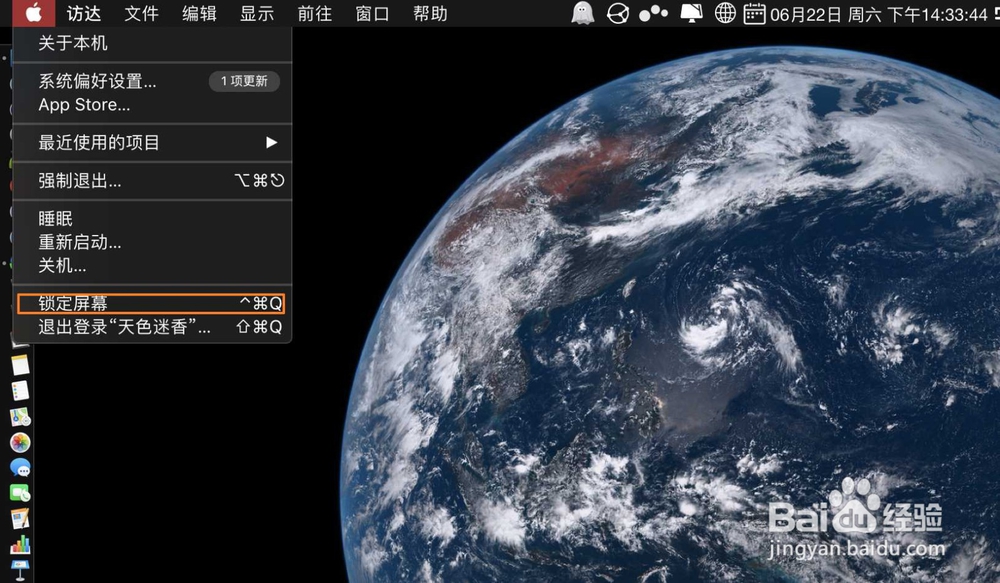Open Pages app in the dock
This screenshot has width=1000, height=583.
(x=20, y=519)
